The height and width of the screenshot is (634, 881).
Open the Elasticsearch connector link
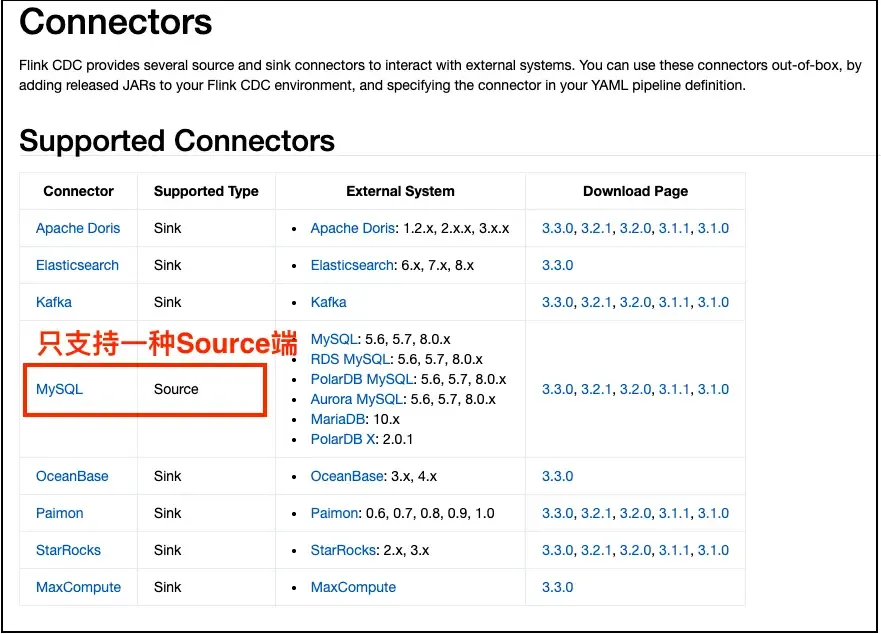[x=77, y=265]
